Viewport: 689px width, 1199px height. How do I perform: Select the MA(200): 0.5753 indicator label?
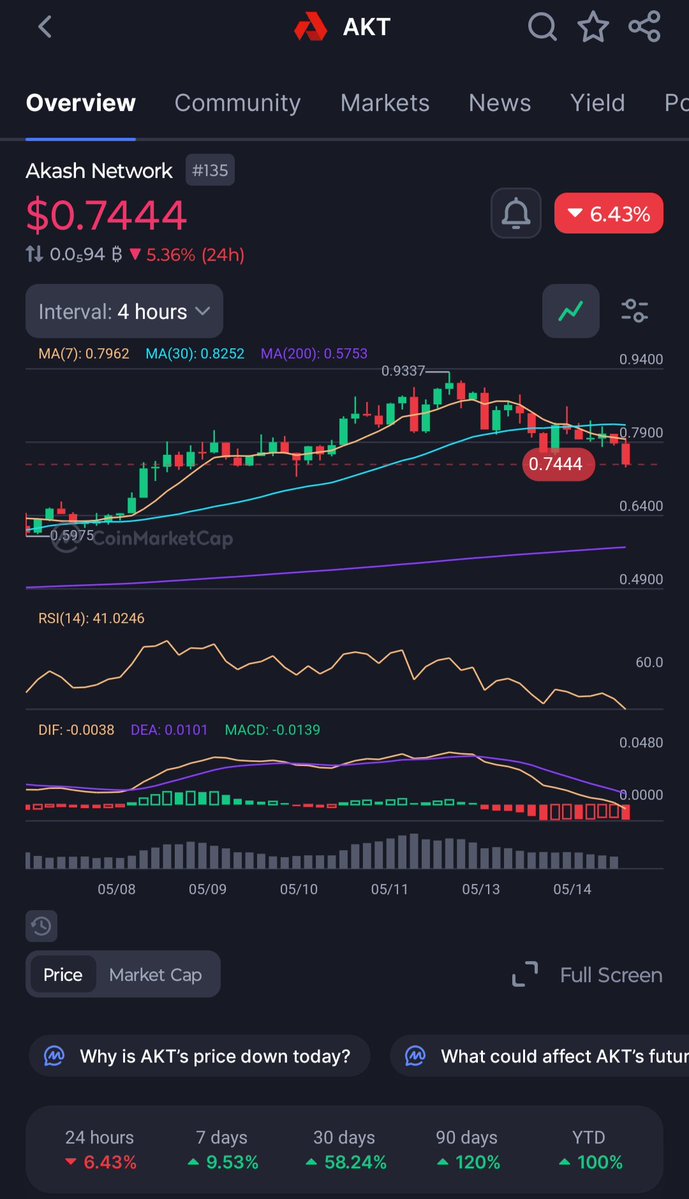pos(314,353)
